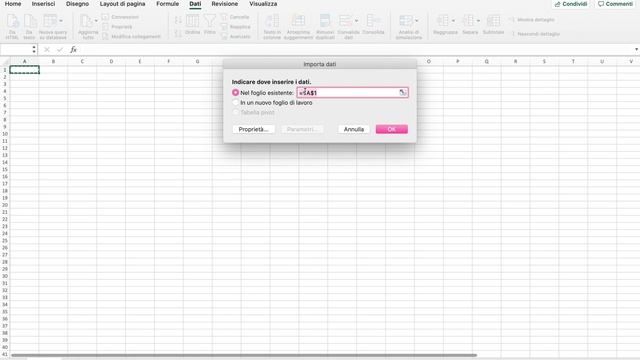Click Riapplica filter in the ribbon

click(x=236, y=27)
